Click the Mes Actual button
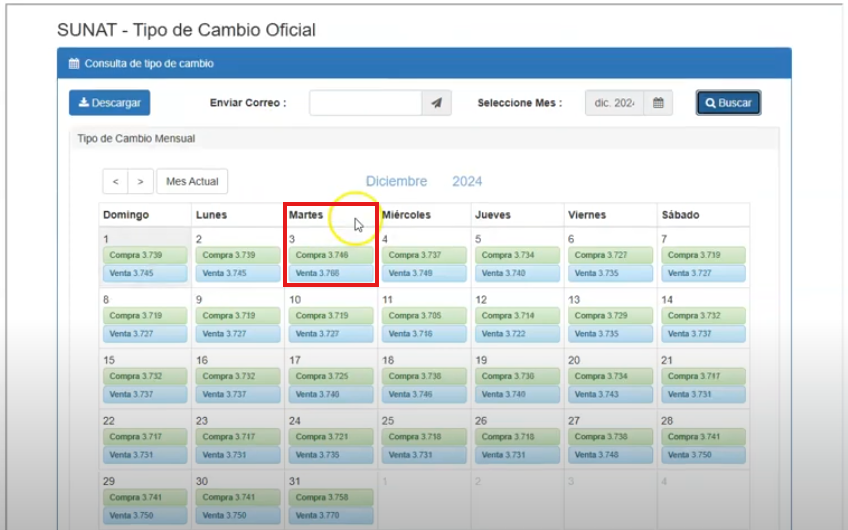Image resolution: width=848 pixels, height=530 pixels. coord(192,182)
